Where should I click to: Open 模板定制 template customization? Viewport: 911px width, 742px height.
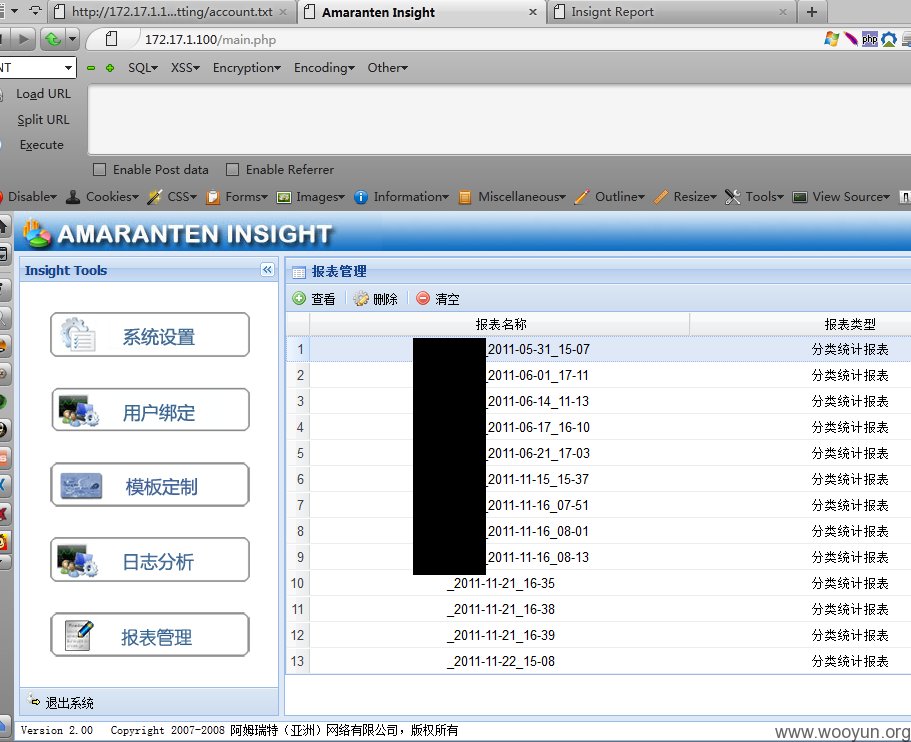[x=150, y=485]
